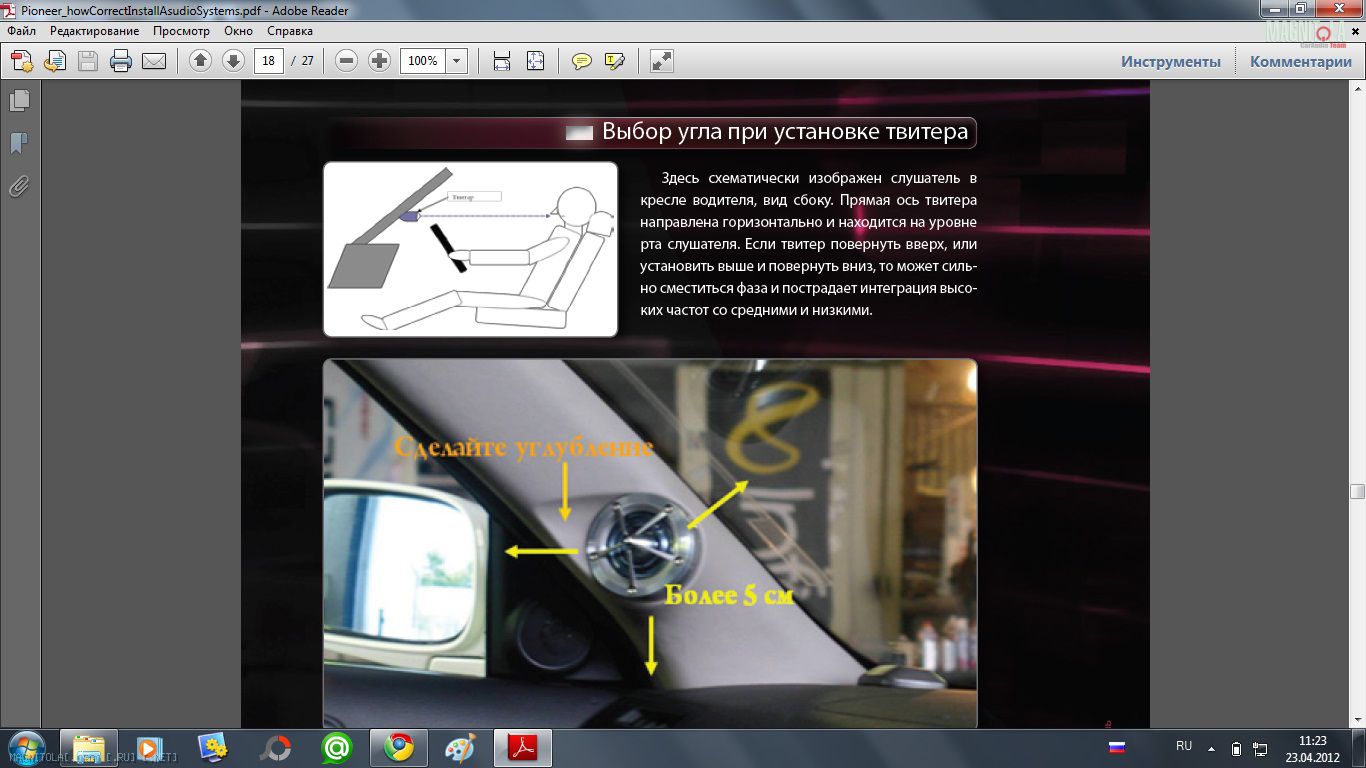Add a sticky note comment
Screen dimensions: 1366x768
(x=581, y=61)
